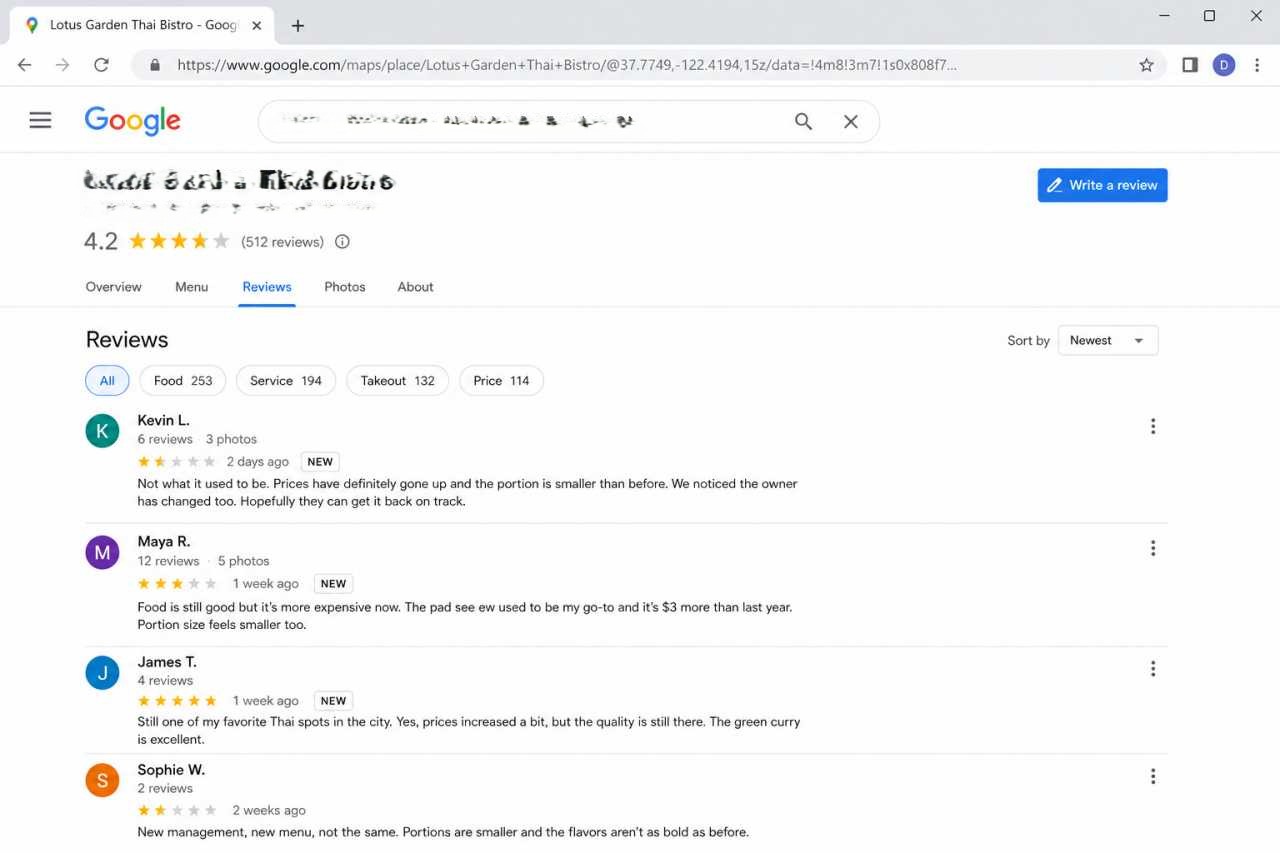Image resolution: width=1280 pixels, height=853 pixels.
Task: Select the Lotus Garden Thai Bistro browser tab
Action: click(141, 26)
